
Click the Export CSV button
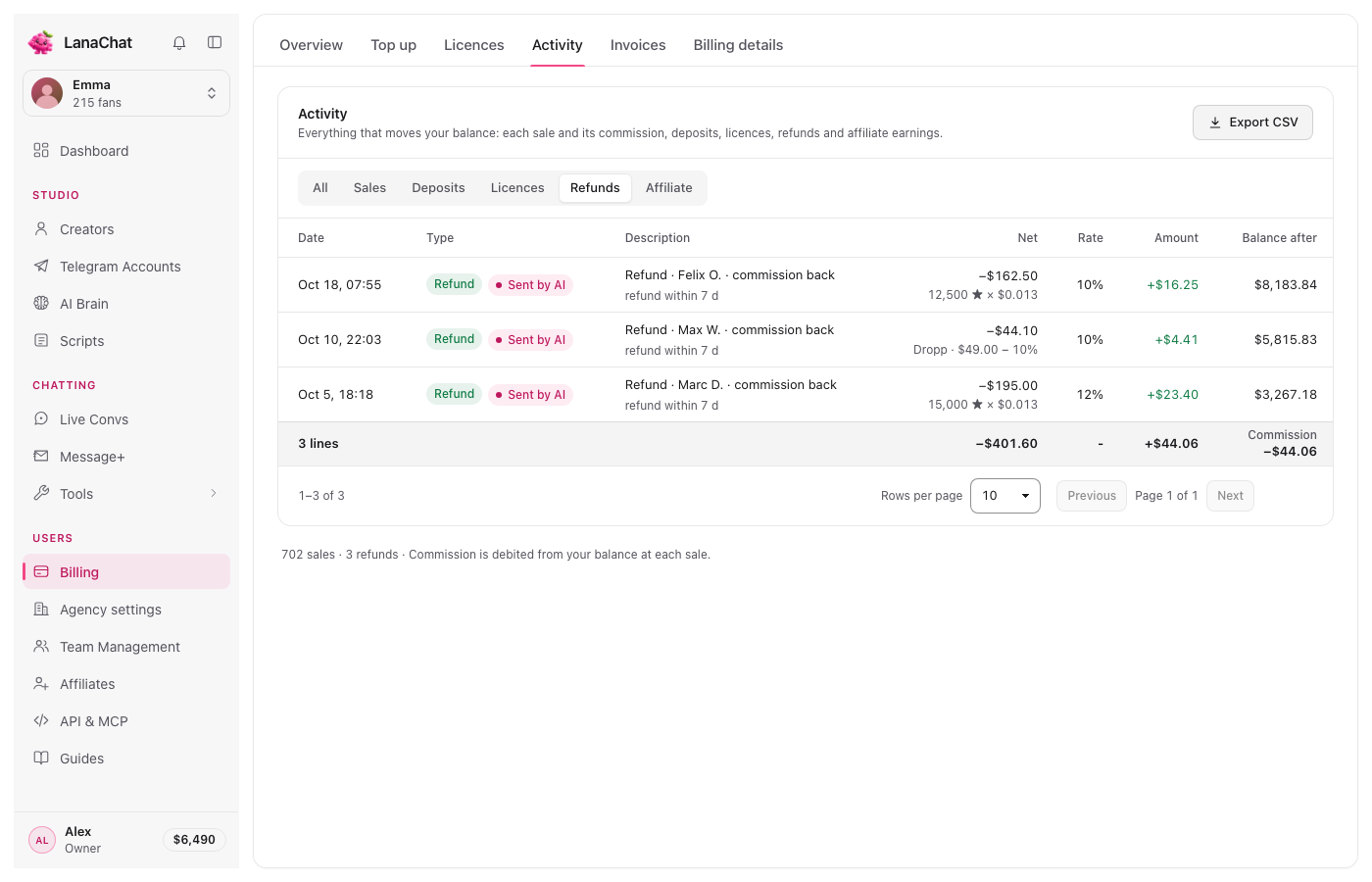pos(1252,122)
